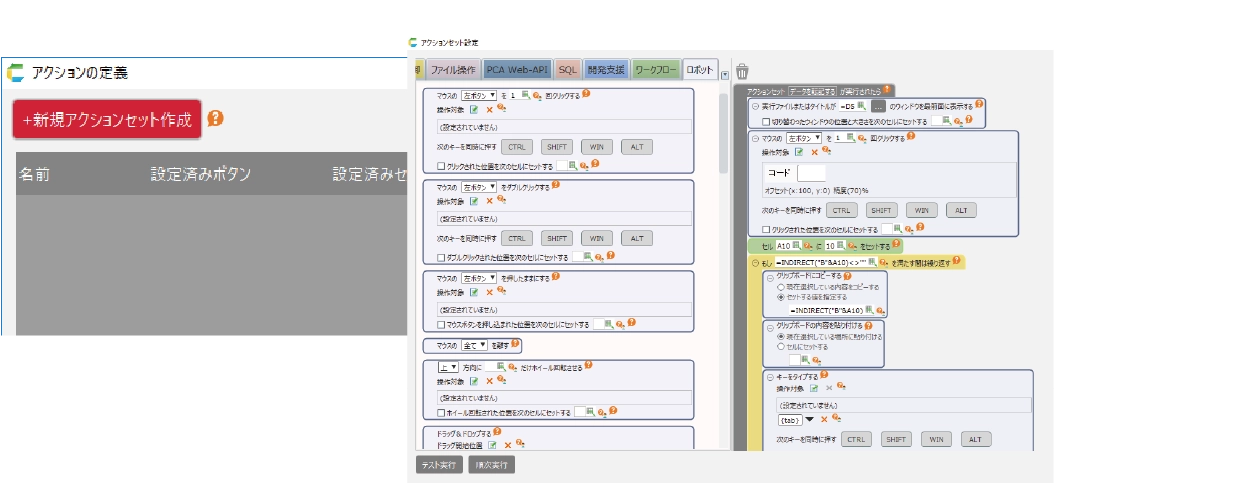Image resolution: width=1247 pixels, height=503 pixels.
Task: Click orange X icon beside ドラッグ開始位置
Action: point(507,444)
